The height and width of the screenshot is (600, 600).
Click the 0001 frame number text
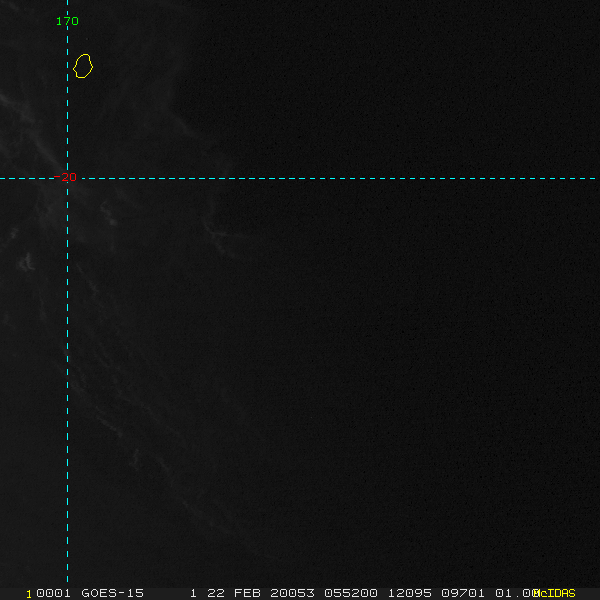(53, 593)
